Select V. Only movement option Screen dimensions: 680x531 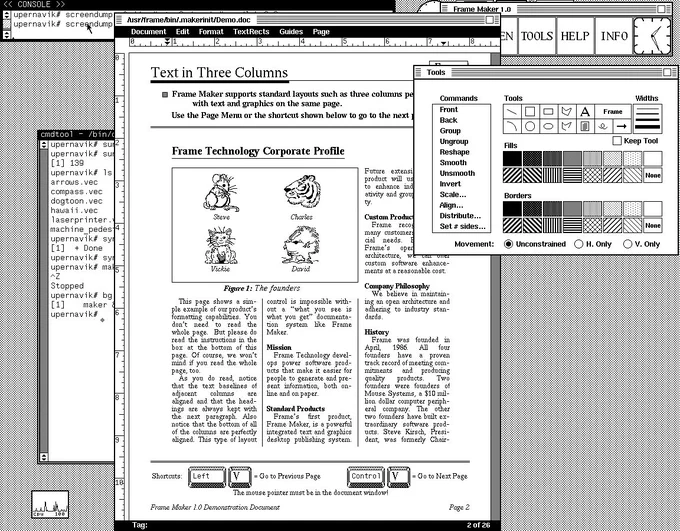627,244
